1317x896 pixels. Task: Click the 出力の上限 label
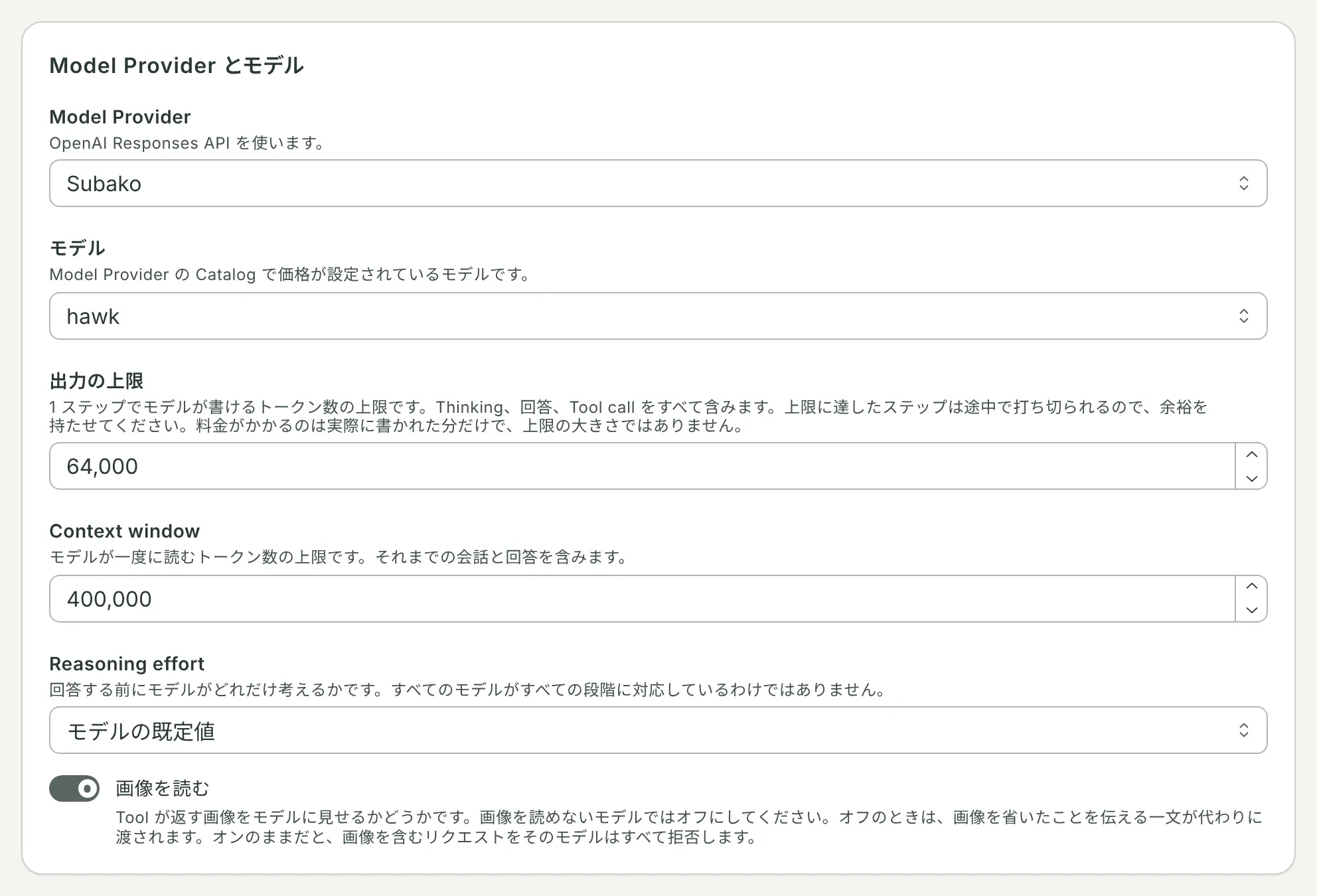[96, 381]
